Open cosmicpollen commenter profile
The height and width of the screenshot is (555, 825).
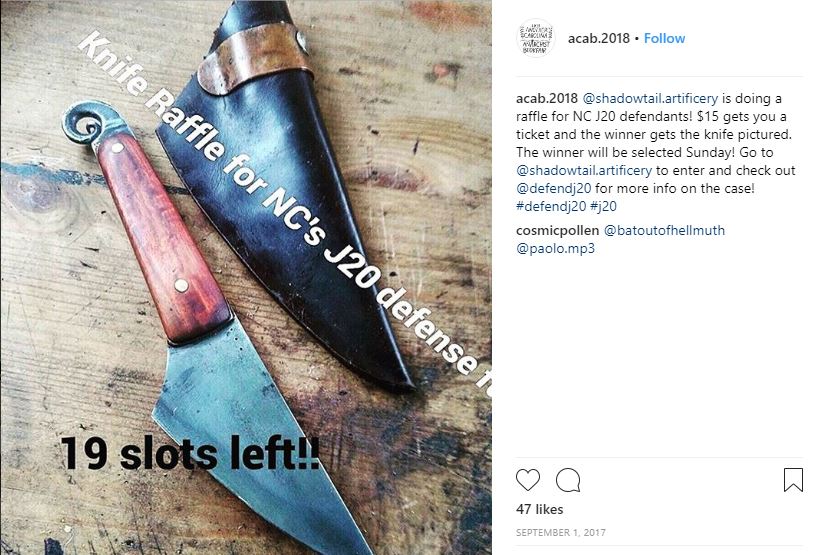click(557, 230)
